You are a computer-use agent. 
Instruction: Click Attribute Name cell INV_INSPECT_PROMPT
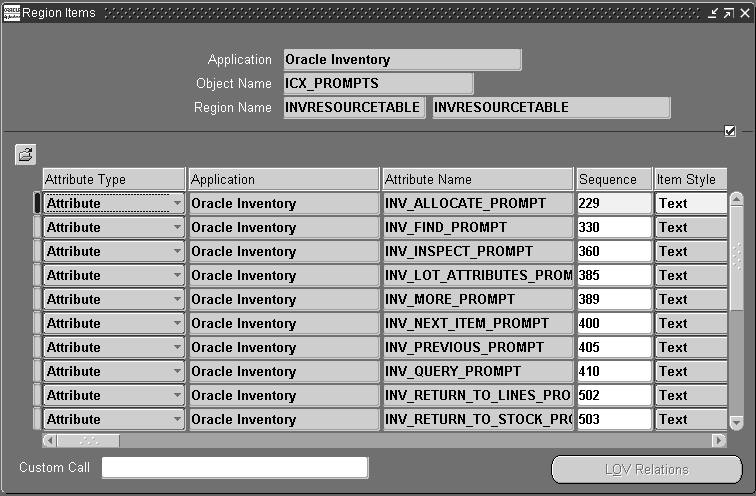click(x=478, y=251)
